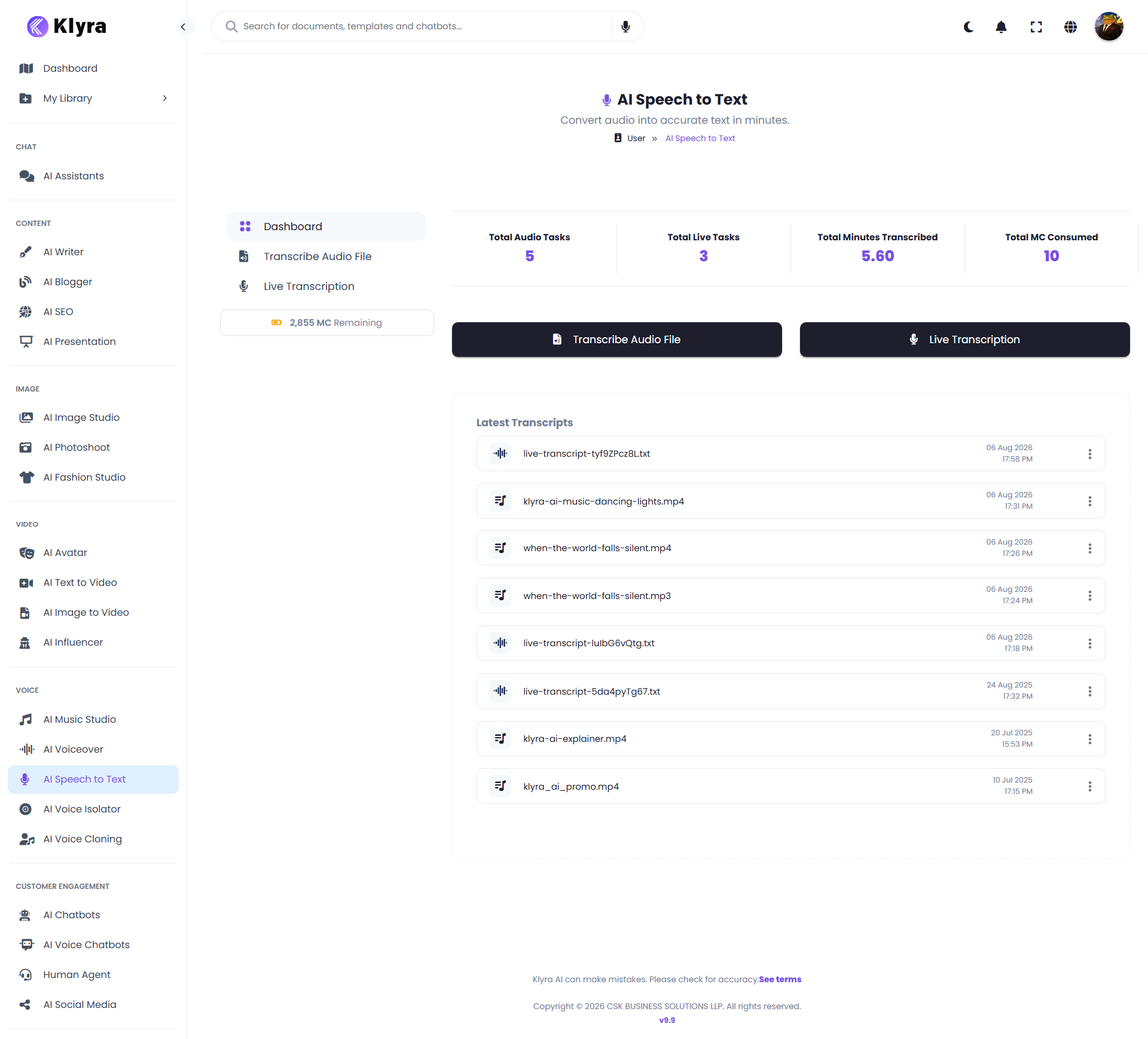Open options for when-the-world-falls-silent.mp3
The height and width of the screenshot is (1039, 1148).
pos(1090,595)
